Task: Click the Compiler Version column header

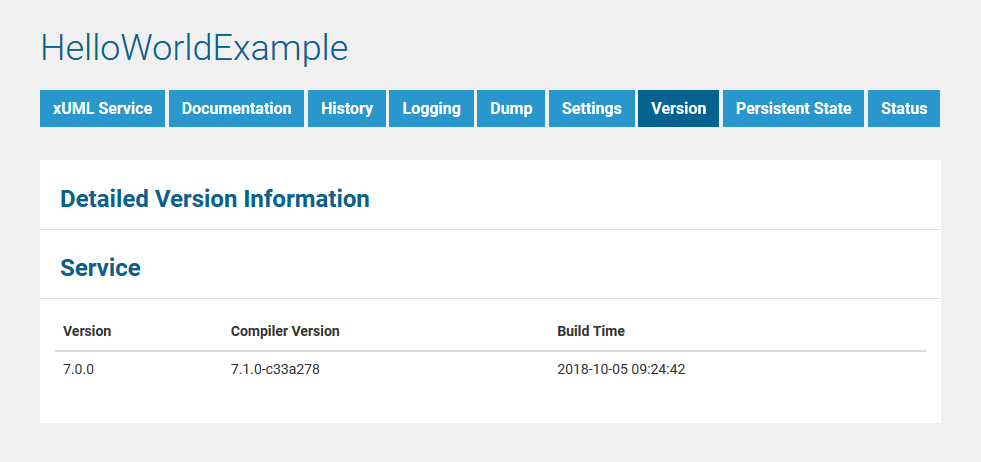Action: click(285, 331)
